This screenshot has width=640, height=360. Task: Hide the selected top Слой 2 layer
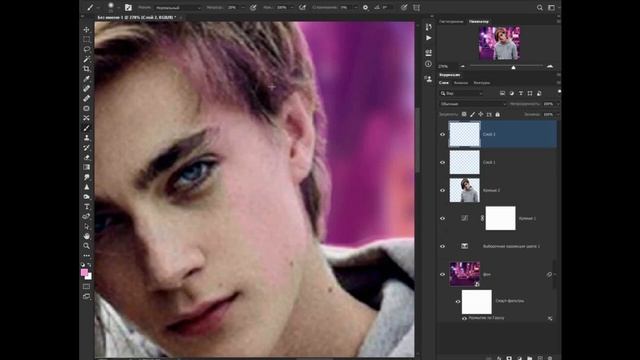[x=442, y=134]
